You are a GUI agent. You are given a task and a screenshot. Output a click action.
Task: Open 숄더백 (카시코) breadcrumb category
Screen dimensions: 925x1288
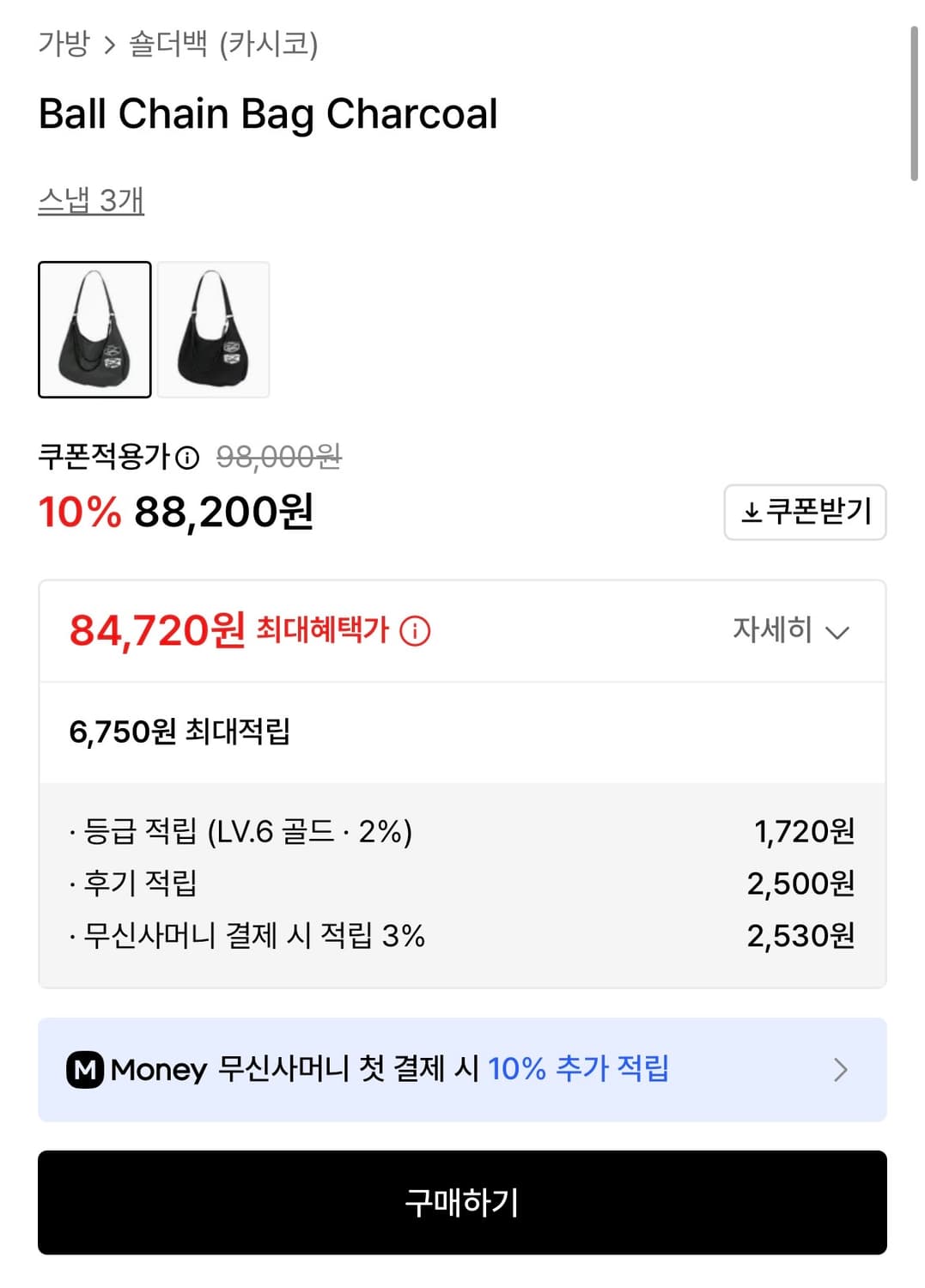(223, 44)
